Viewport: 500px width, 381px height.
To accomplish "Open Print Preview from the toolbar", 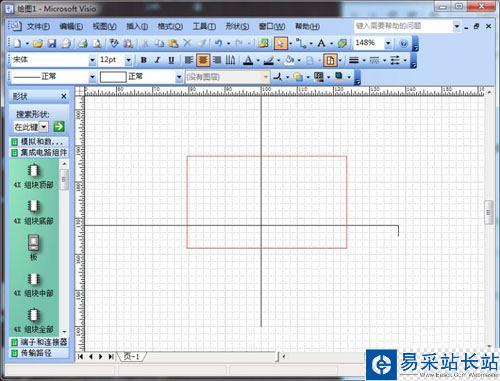I will tap(97, 43).
